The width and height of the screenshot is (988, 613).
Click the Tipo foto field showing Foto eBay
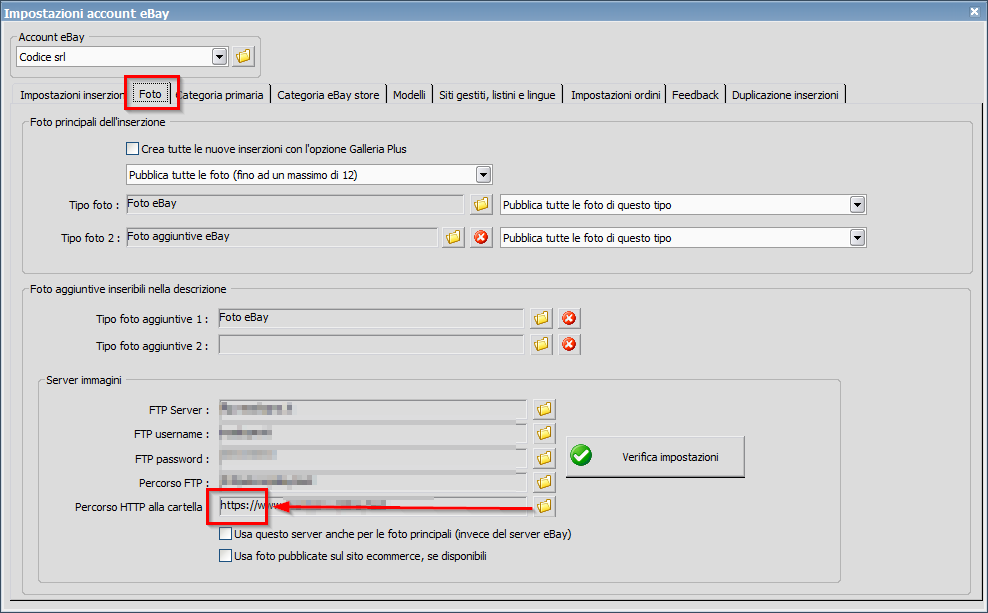[295, 204]
